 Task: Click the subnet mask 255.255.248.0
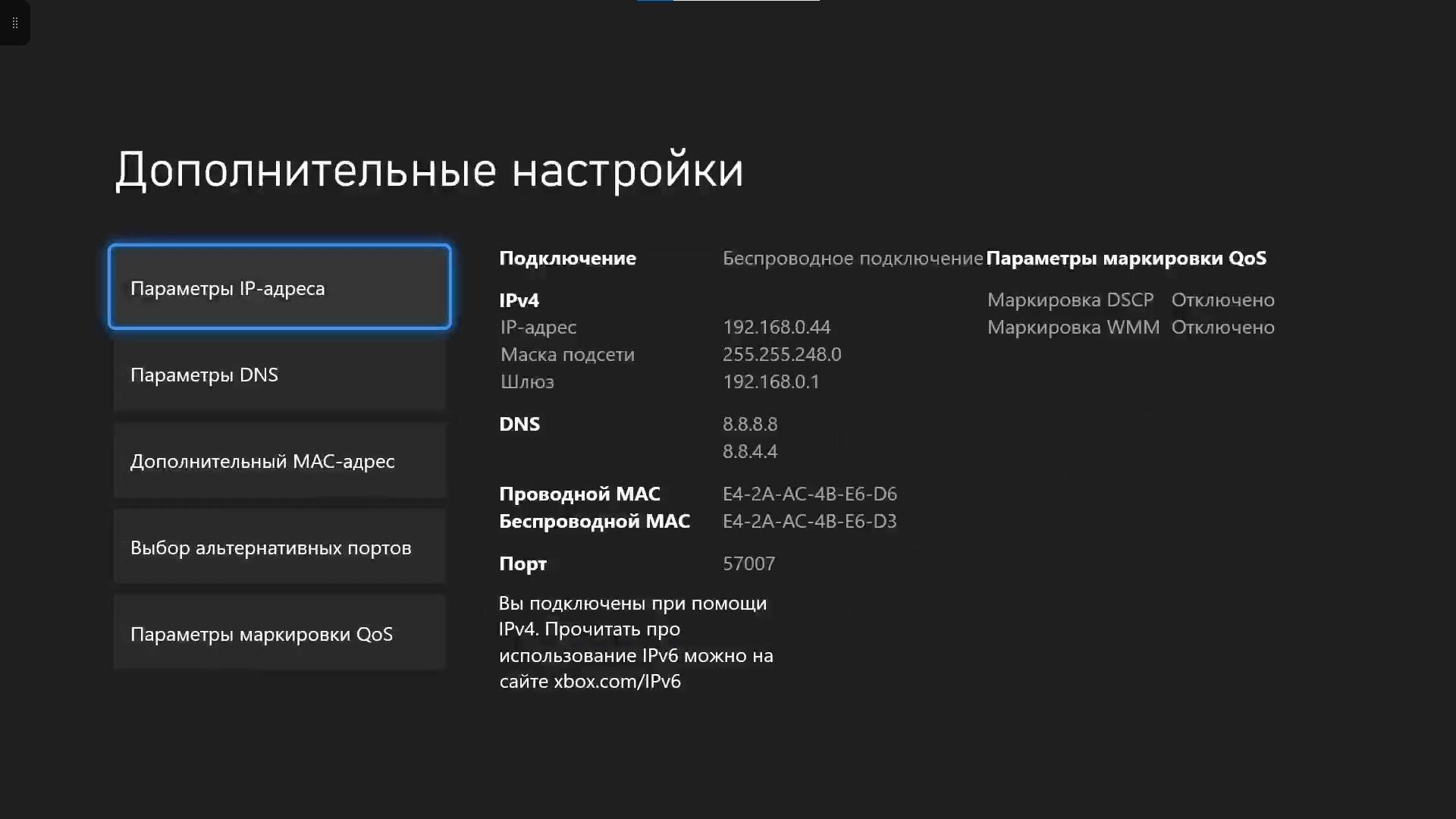[x=781, y=355]
